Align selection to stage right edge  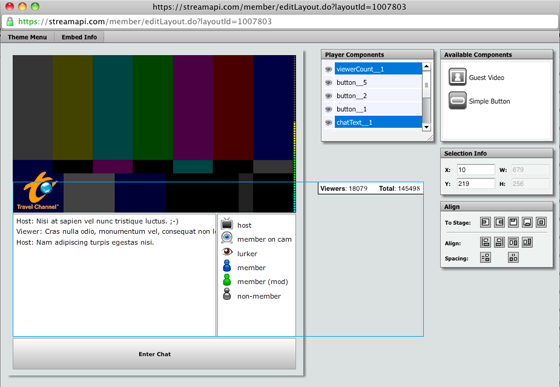(x=499, y=222)
